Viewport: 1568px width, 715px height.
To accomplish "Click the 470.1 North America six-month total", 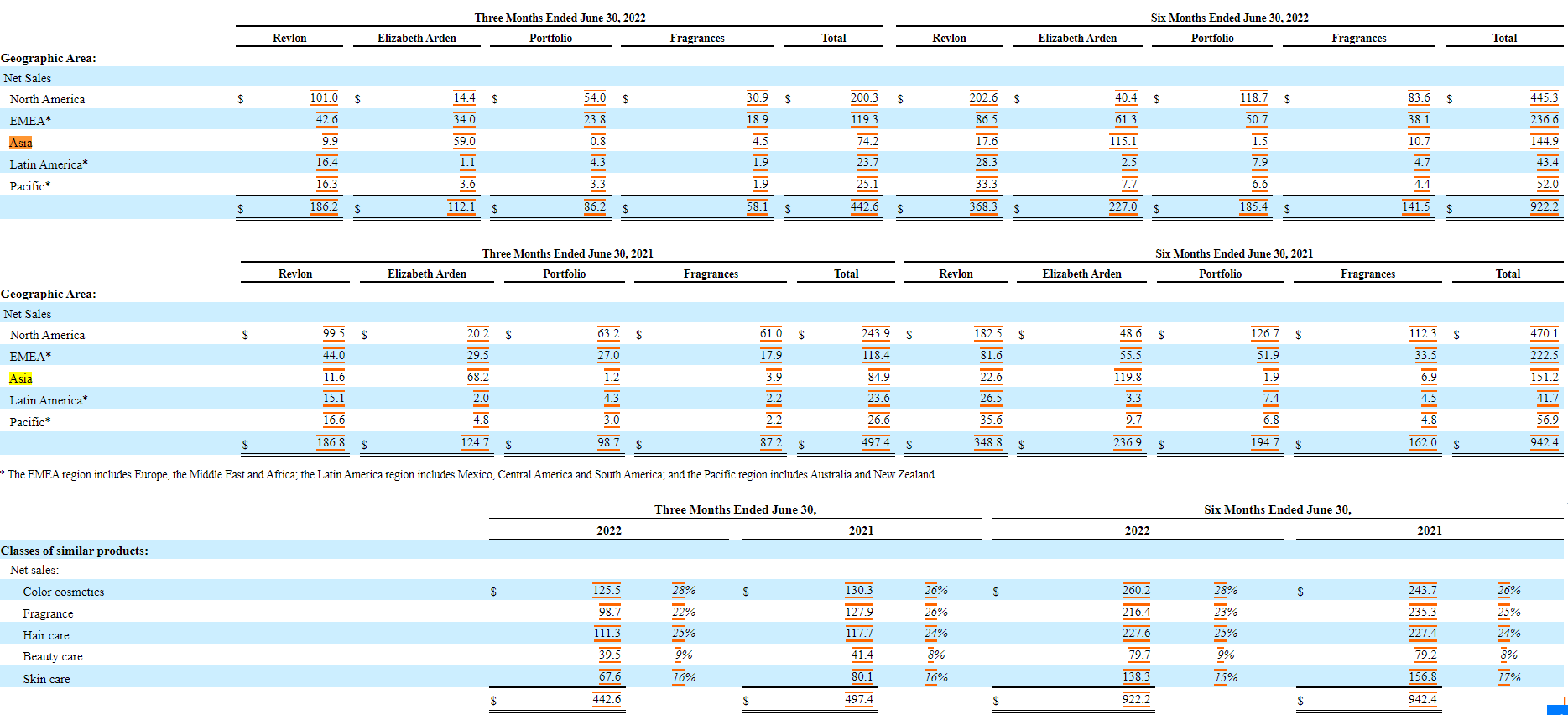I will [x=1544, y=333].
